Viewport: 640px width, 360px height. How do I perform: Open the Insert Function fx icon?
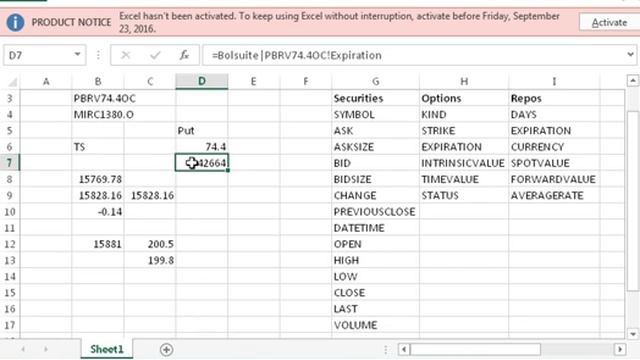click(184, 55)
